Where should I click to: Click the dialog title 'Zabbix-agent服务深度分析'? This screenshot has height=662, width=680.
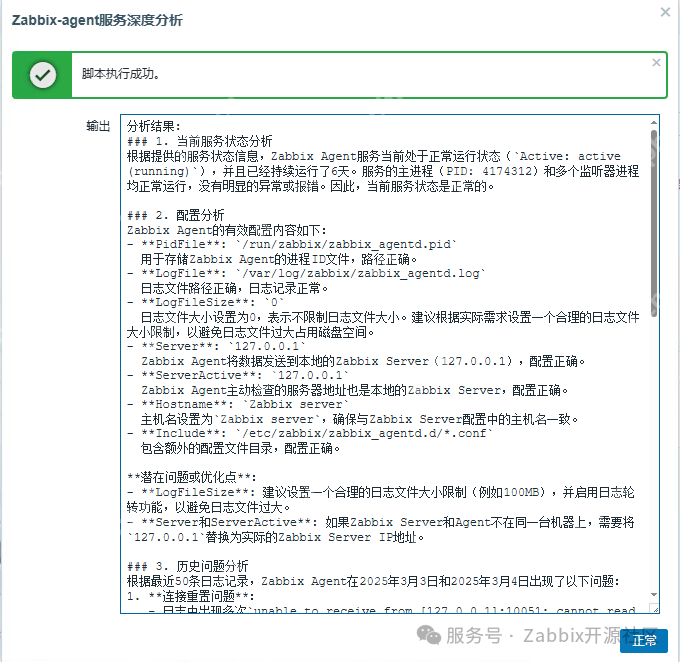97,20
